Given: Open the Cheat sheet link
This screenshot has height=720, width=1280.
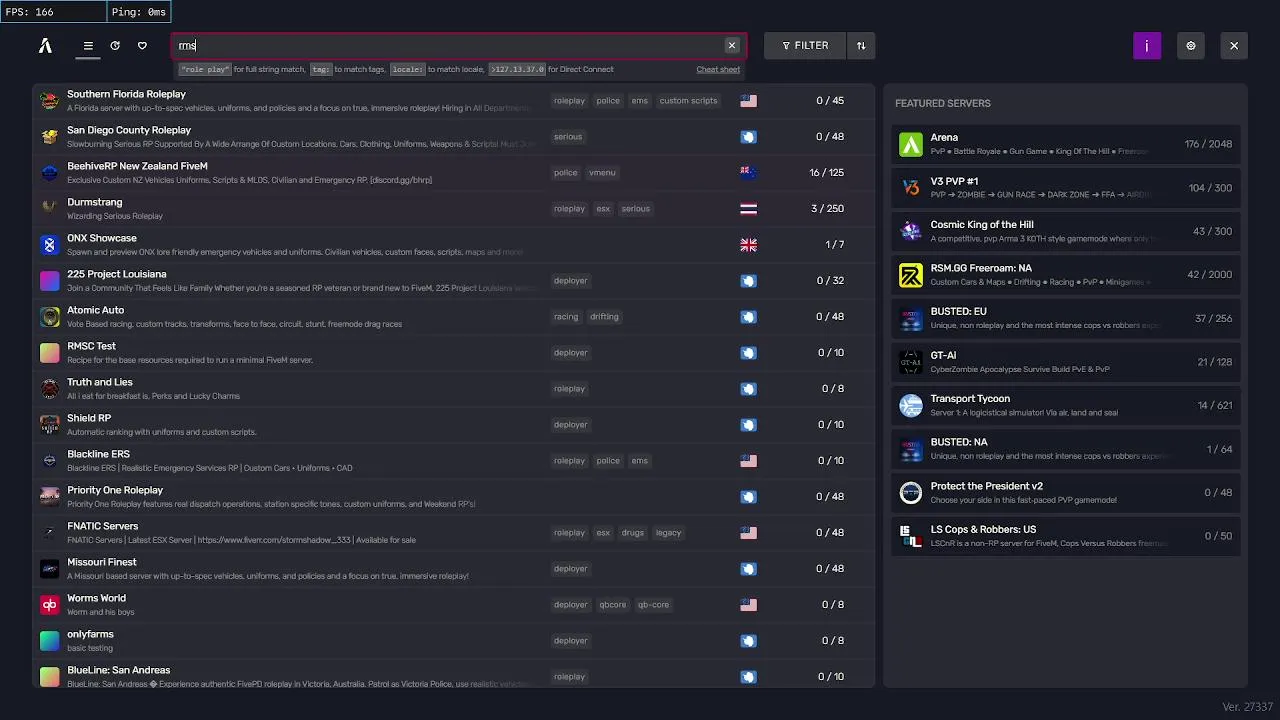Looking at the screenshot, I should click(x=718, y=70).
